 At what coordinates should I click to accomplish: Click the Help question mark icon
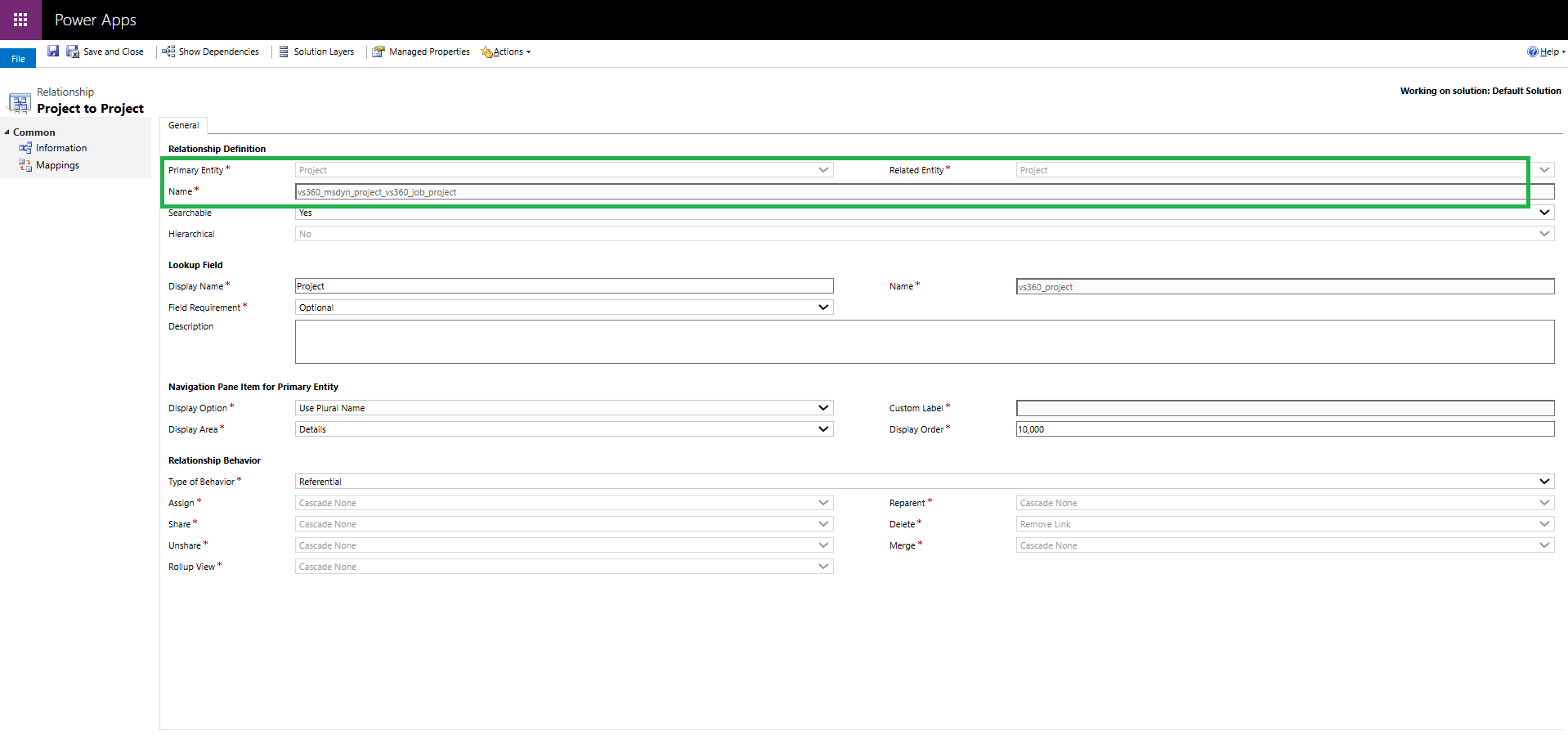coord(1532,52)
